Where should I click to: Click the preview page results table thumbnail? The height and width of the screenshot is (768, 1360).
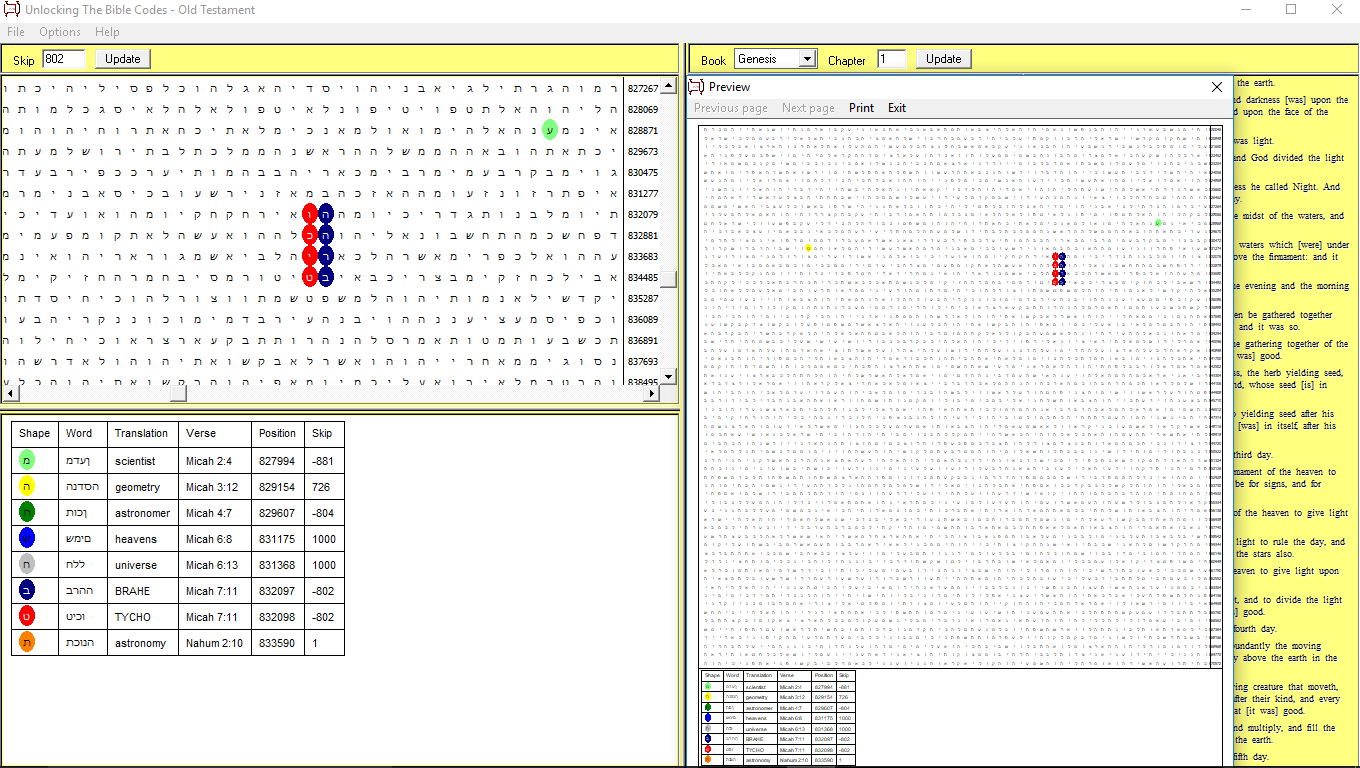tap(778, 717)
